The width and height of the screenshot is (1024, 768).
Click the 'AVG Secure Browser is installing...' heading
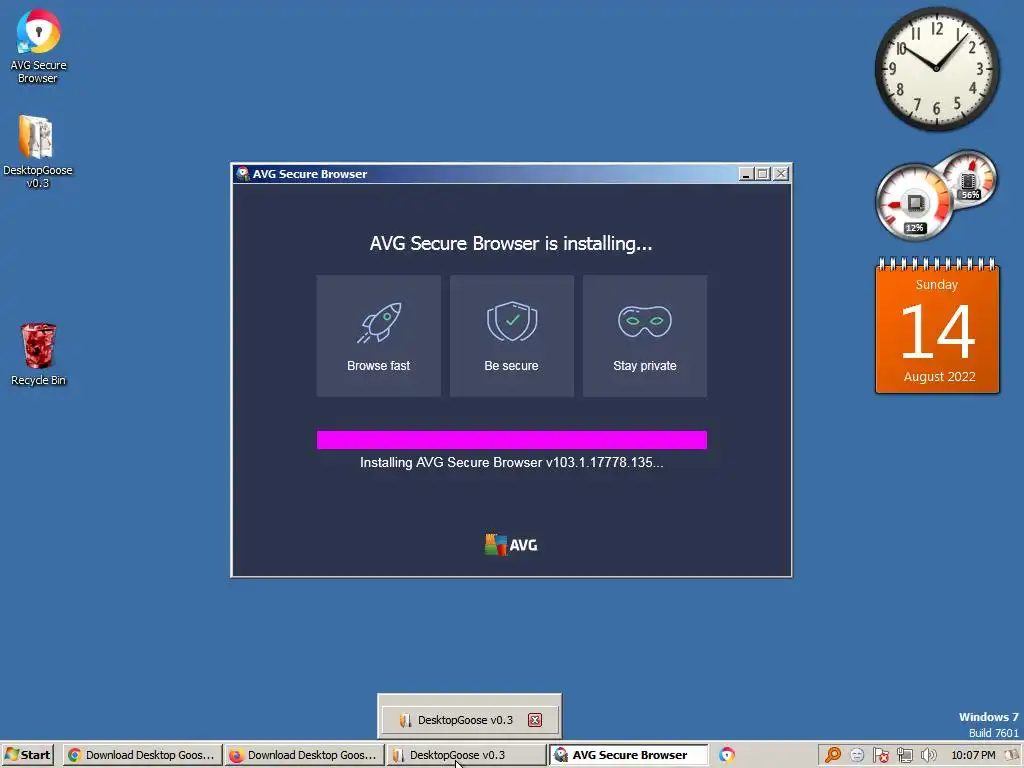tap(511, 244)
